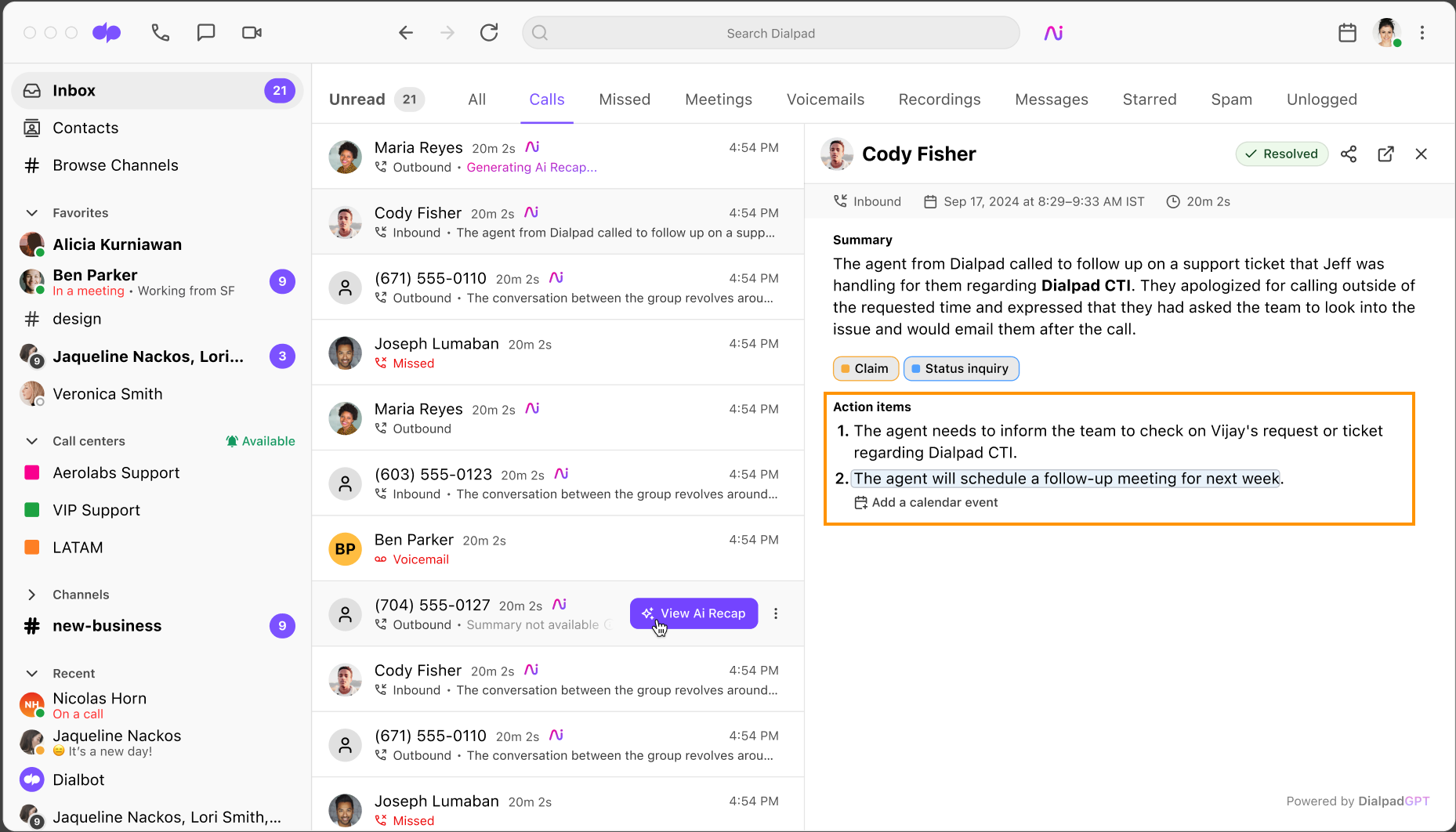
Task: Click Generating Ai Recap link
Action: click(531, 168)
